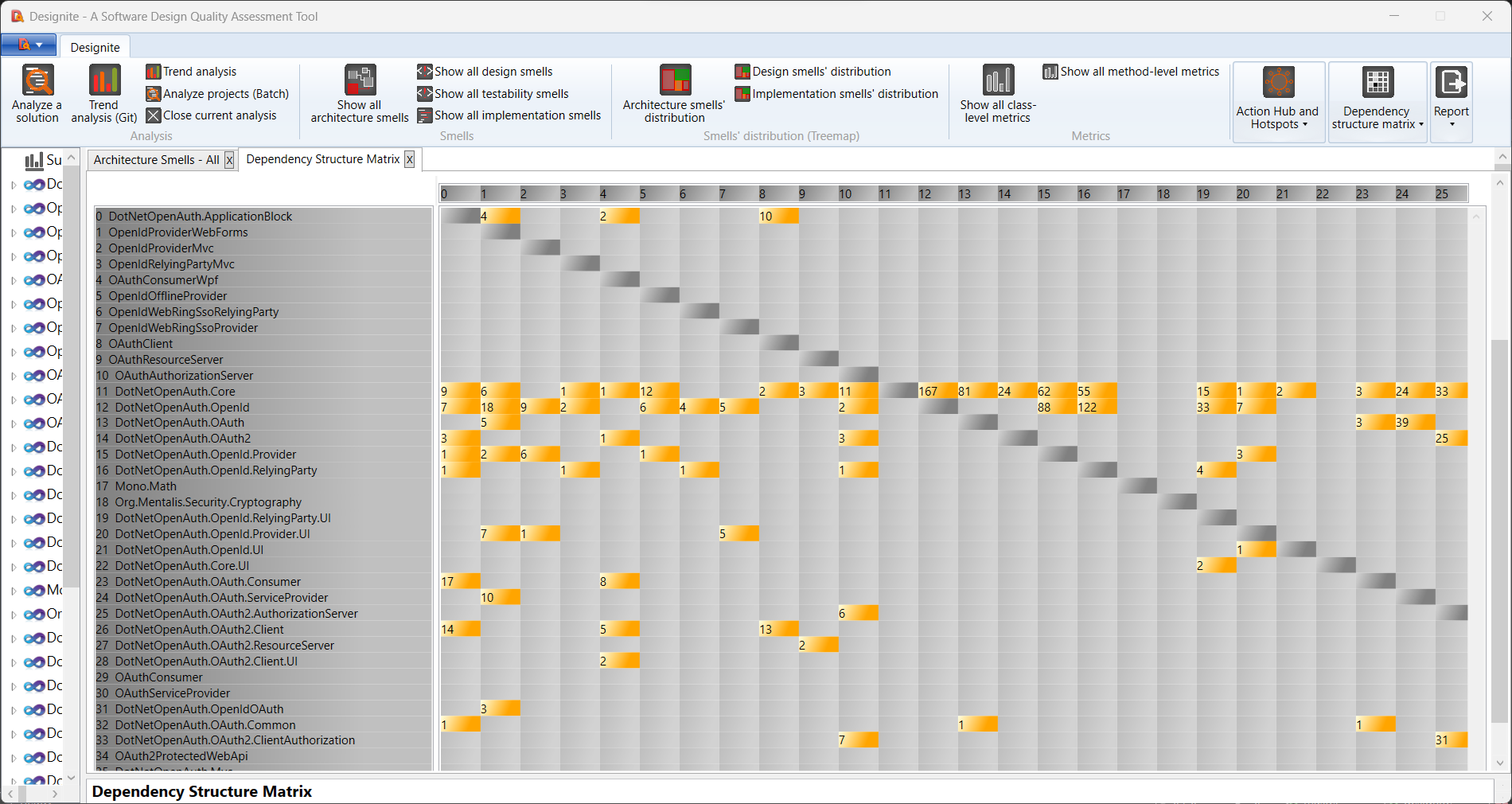Click Show all architecture smells icon

[360, 81]
